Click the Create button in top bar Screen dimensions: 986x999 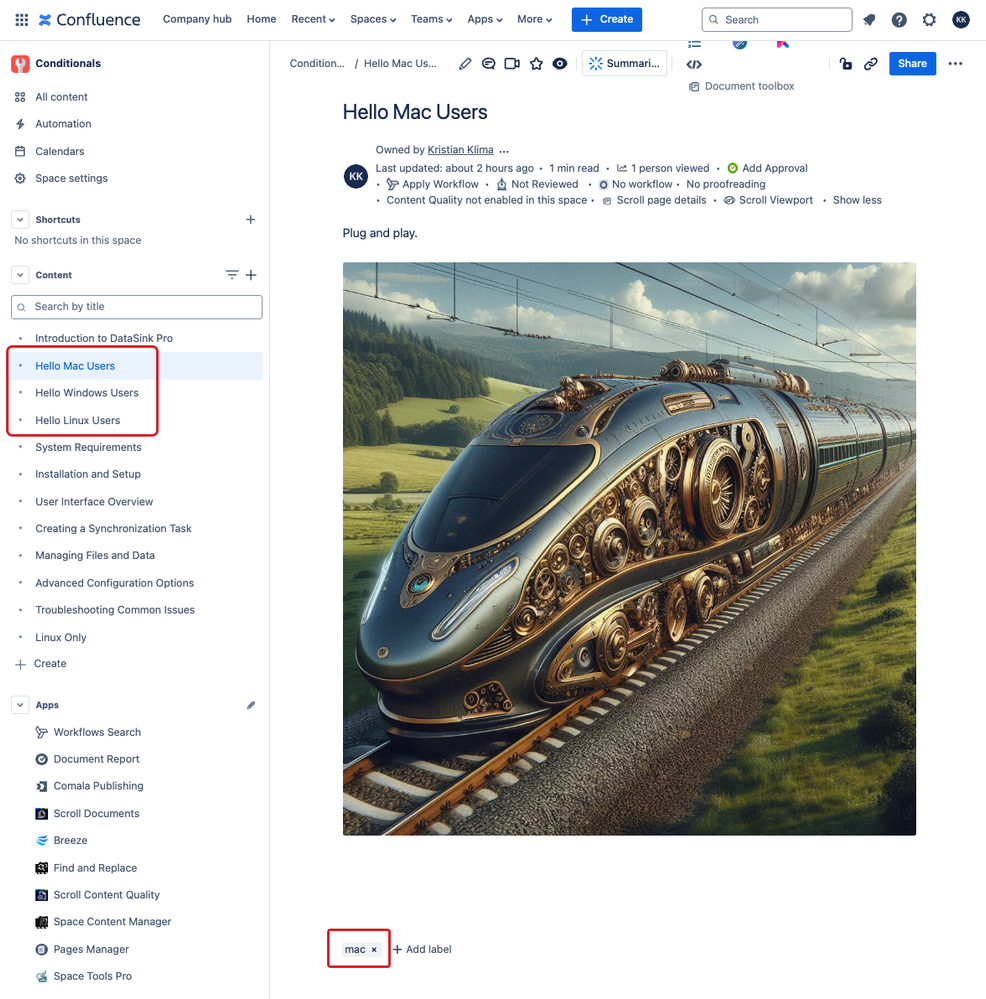(x=606, y=20)
